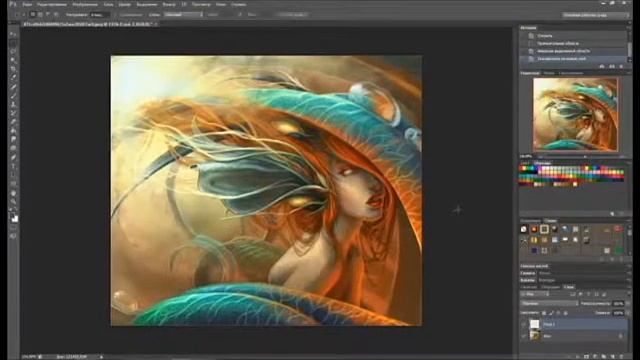640x360 pixels.
Task: Select the Crop tool
Action: [x=13, y=68]
